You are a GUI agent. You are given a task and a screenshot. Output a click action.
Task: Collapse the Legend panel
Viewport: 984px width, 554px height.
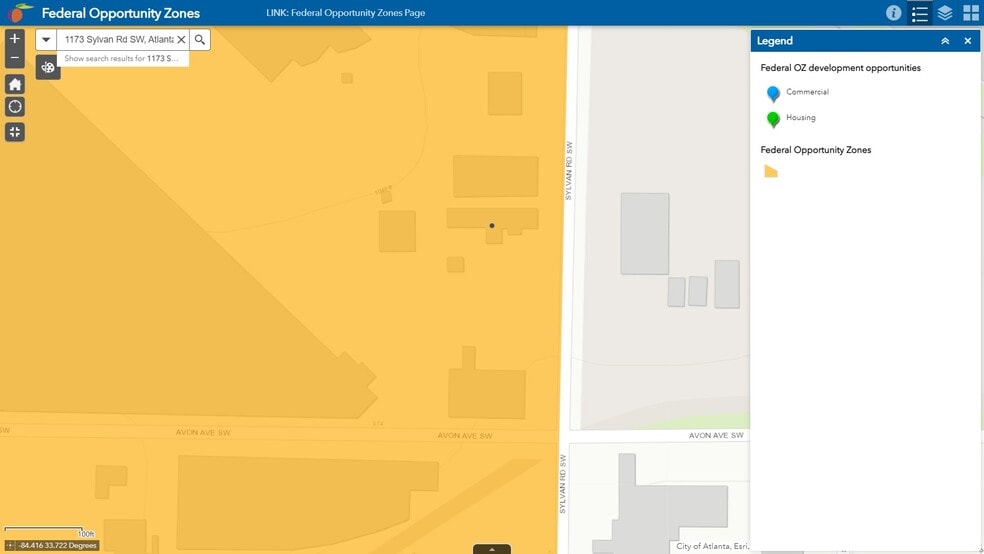click(945, 41)
